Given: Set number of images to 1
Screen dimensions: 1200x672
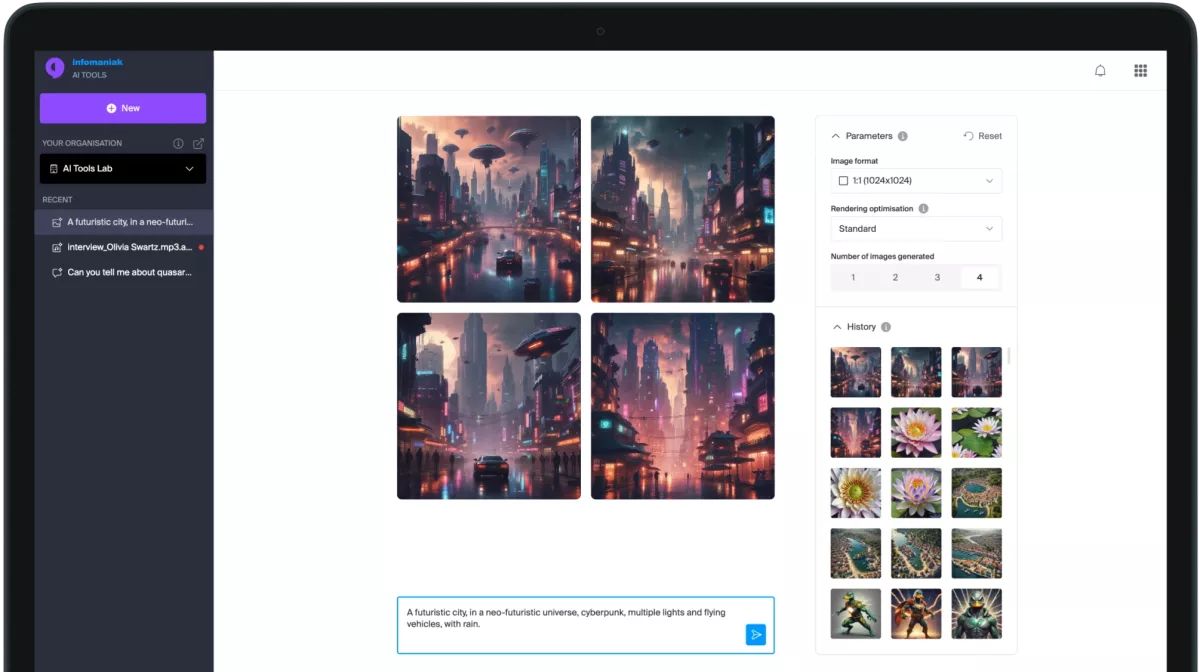Looking at the screenshot, I should coord(853,278).
